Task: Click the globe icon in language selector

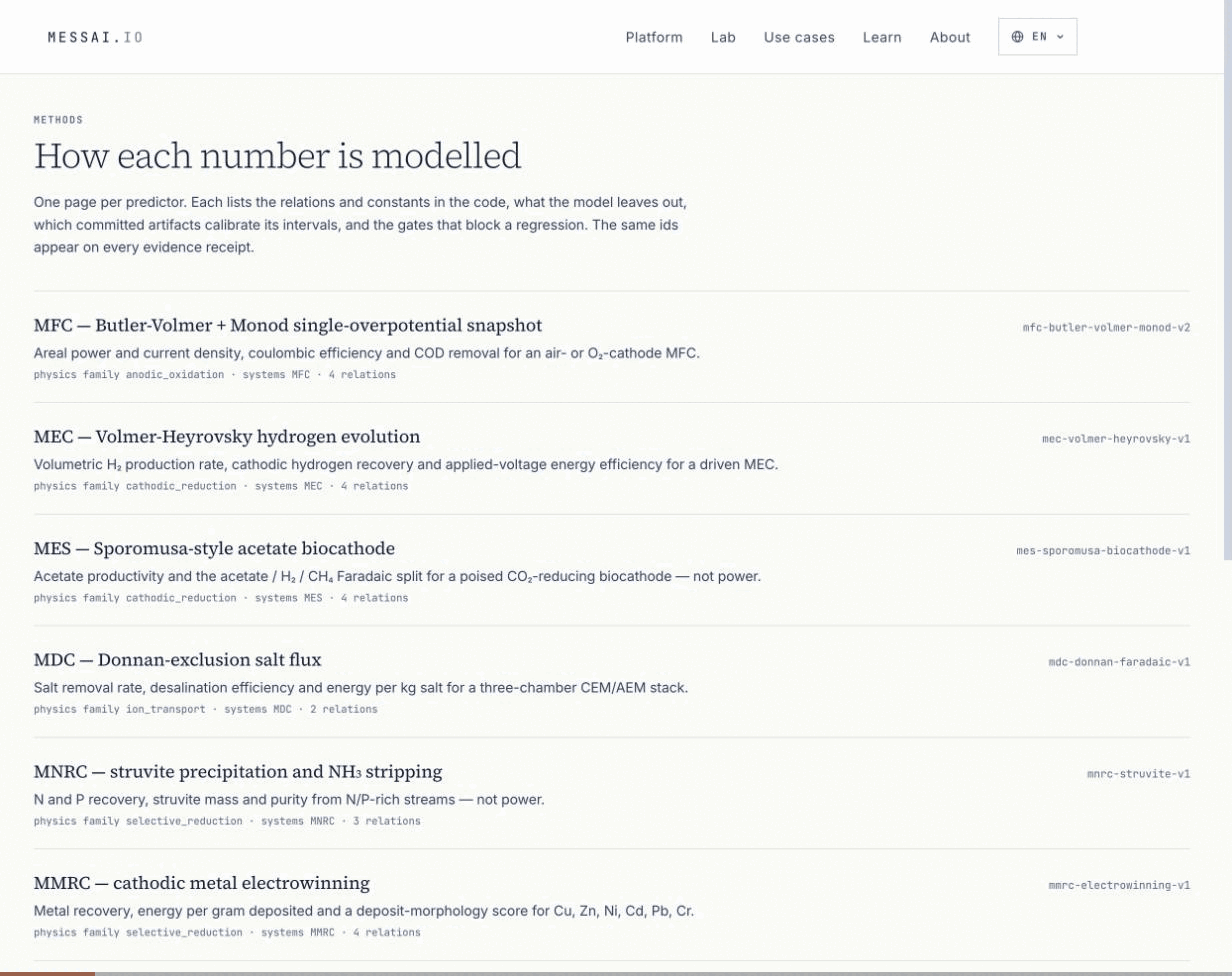Action: point(1017,37)
